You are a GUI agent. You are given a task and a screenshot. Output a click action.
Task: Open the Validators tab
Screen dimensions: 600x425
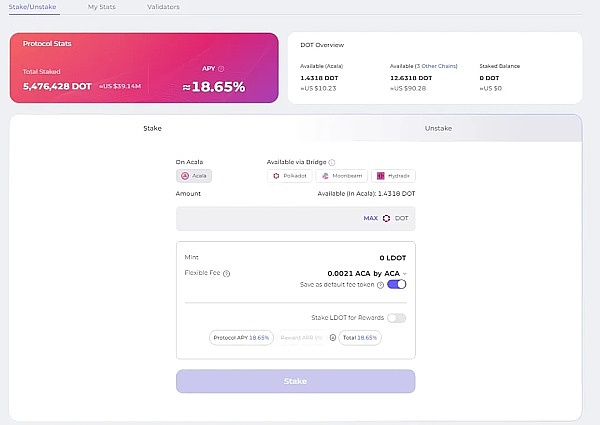click(163, 7)
